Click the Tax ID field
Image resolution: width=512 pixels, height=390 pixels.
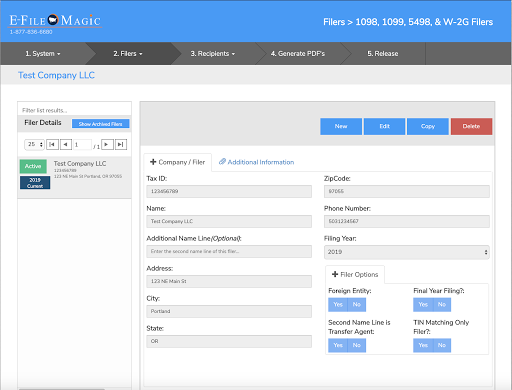(x=229, y=191)
